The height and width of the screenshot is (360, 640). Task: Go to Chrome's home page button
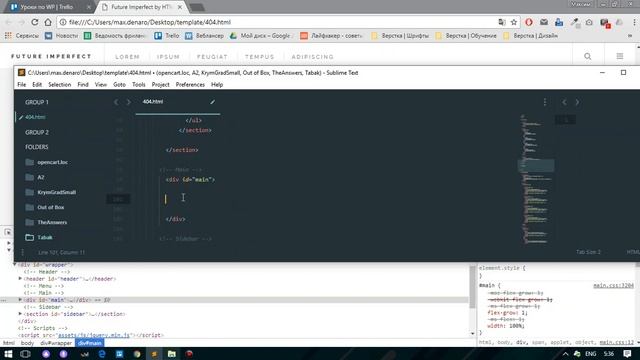coord(48,22)
